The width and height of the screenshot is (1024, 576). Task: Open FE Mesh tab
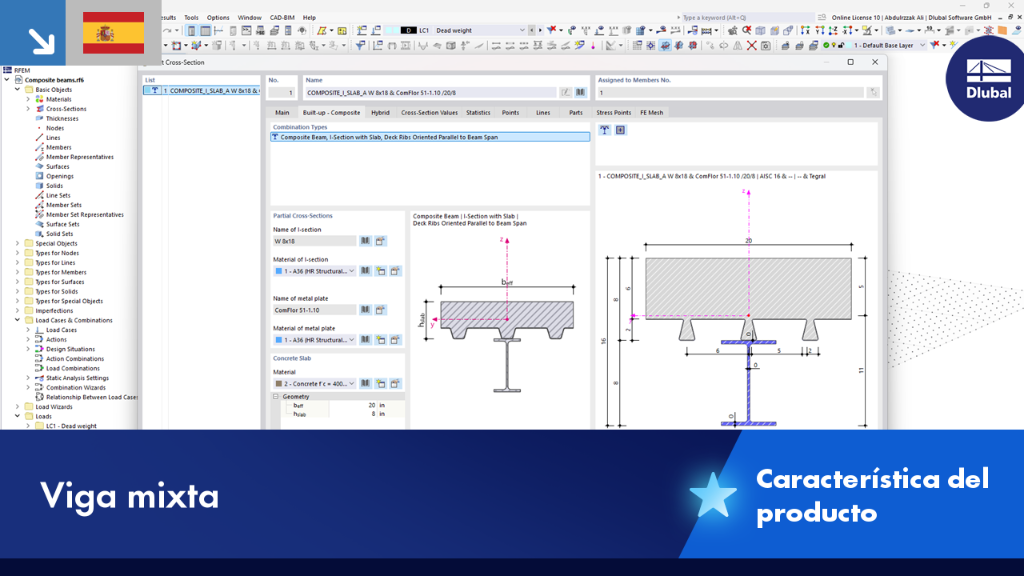click(651, 112)
